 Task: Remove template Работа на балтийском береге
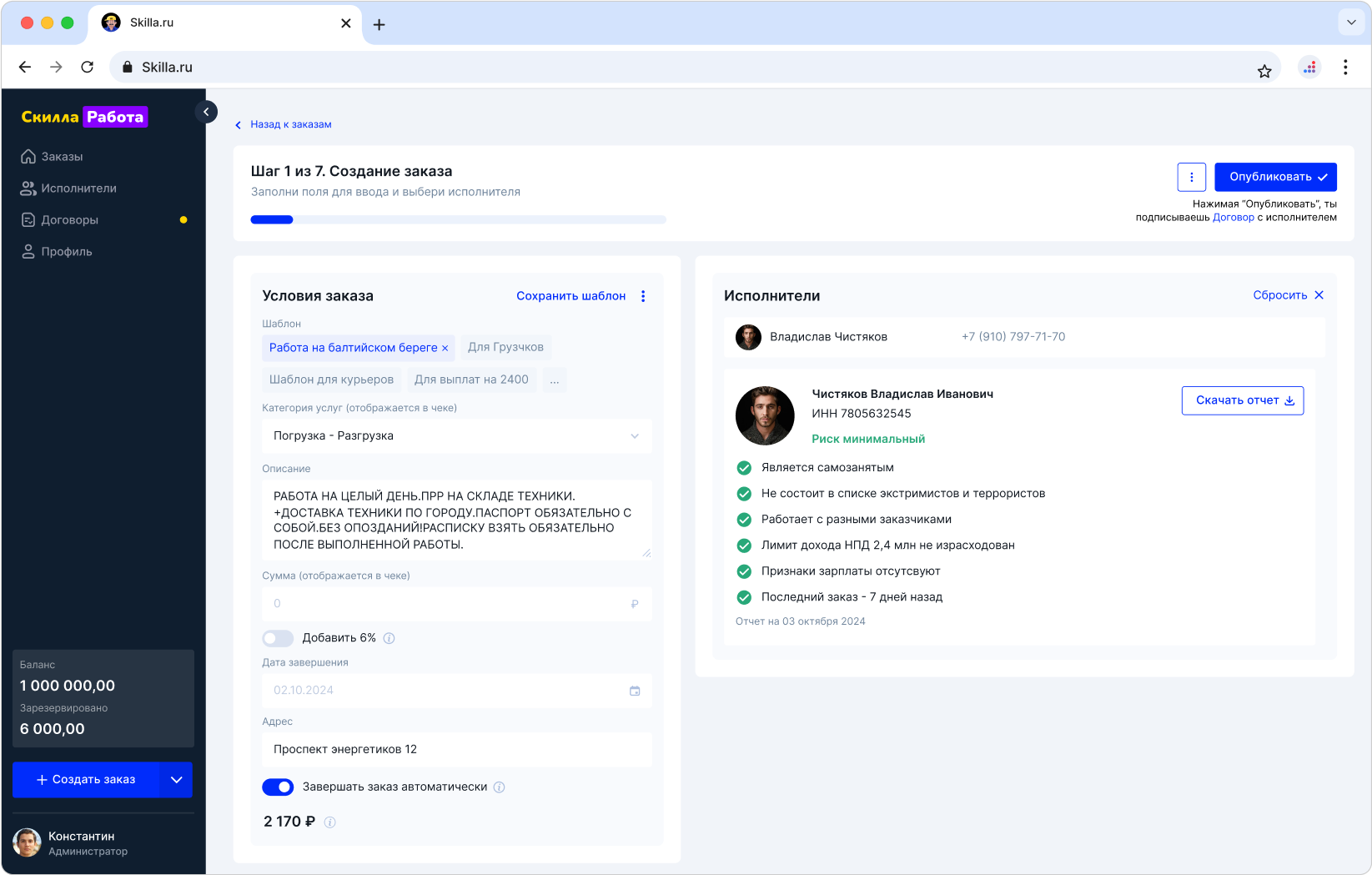(x=445, y=348)
